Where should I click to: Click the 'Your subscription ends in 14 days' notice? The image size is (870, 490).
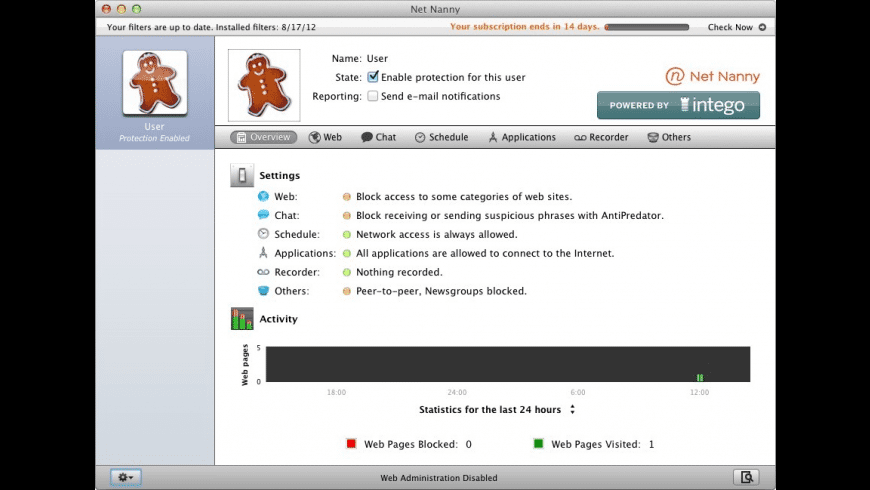point(524,27)
